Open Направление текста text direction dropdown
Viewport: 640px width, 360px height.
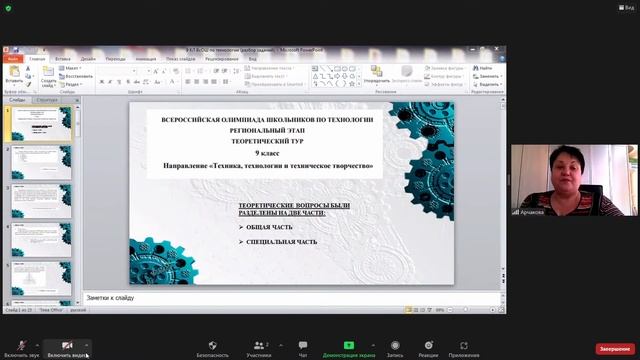tap(270, 68)
